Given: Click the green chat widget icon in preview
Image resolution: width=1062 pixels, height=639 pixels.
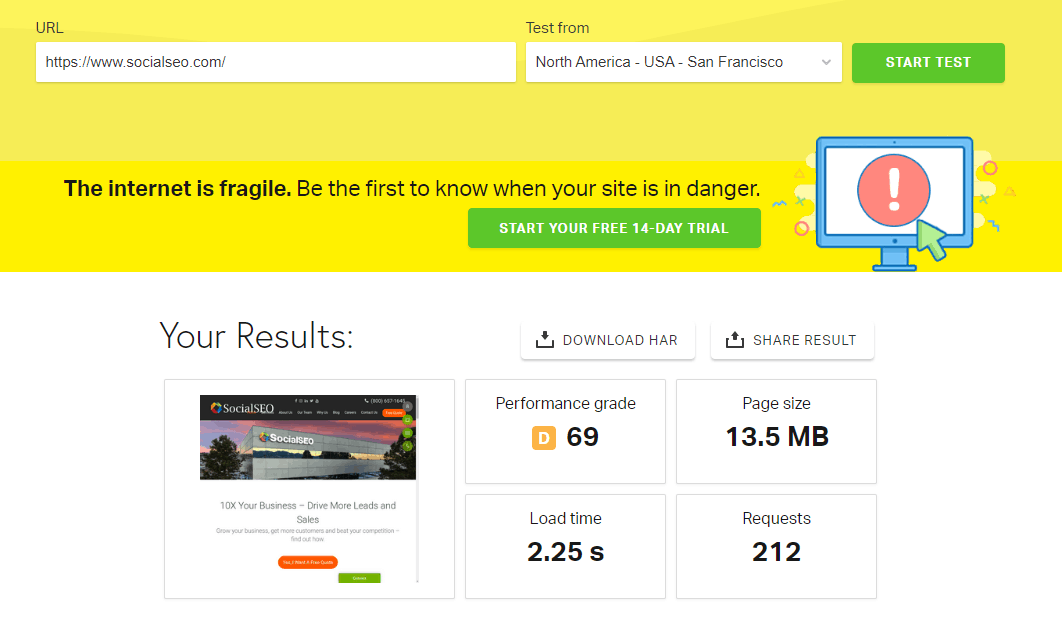Looking at the screenshot, I should point(407,432).
